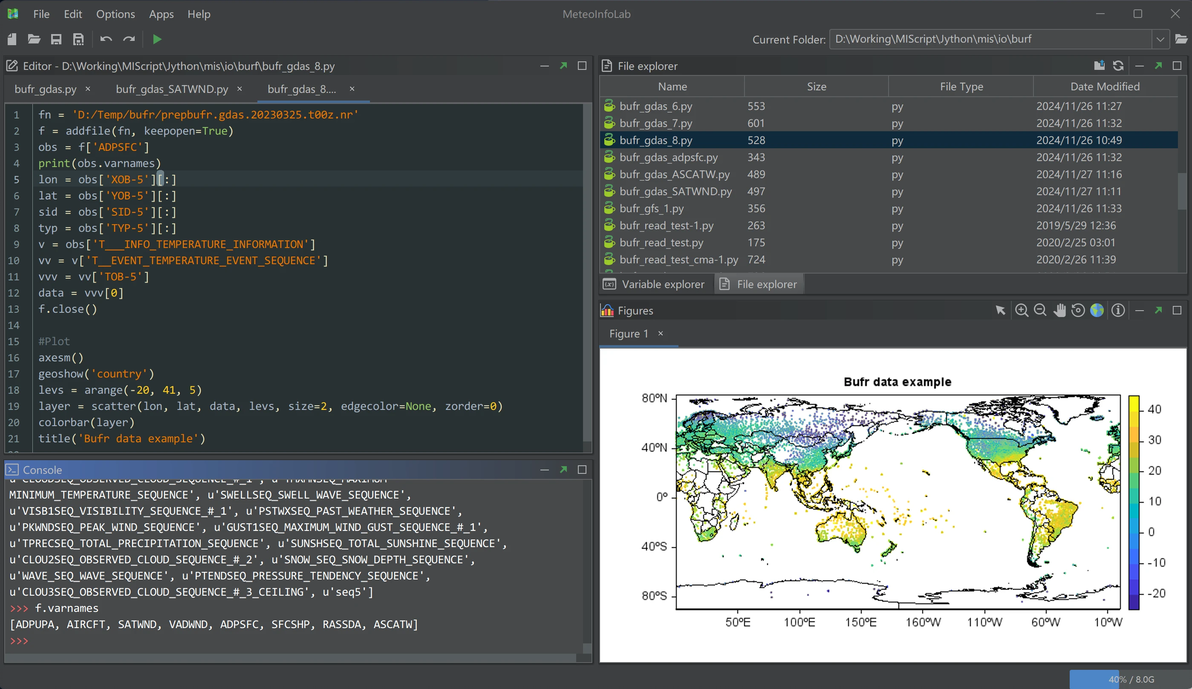The image size is (1192, 689).
Task: Zoom in on the figure
Action: (1021, 311)
